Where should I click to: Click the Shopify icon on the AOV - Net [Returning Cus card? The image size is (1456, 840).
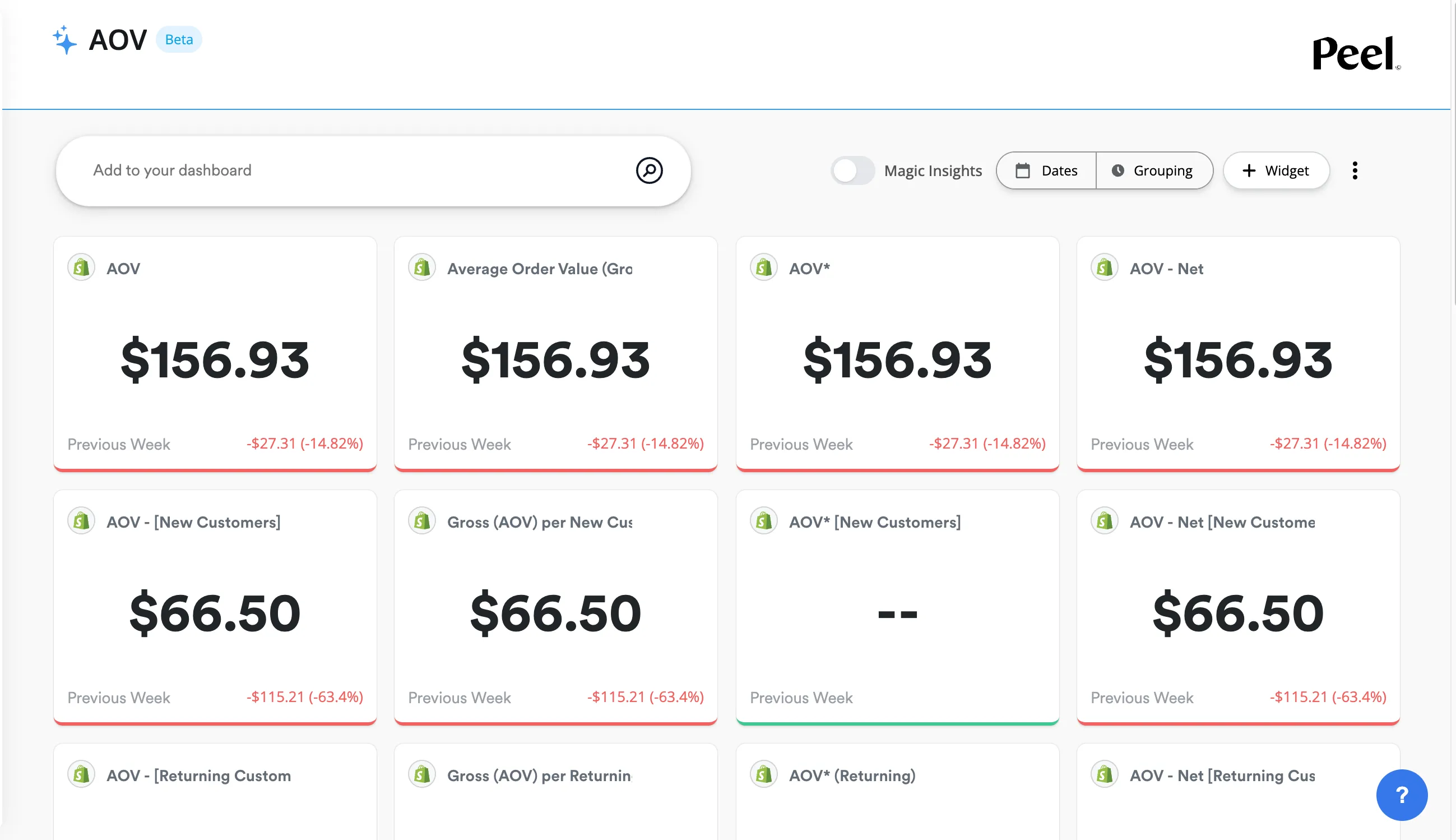1105,774
